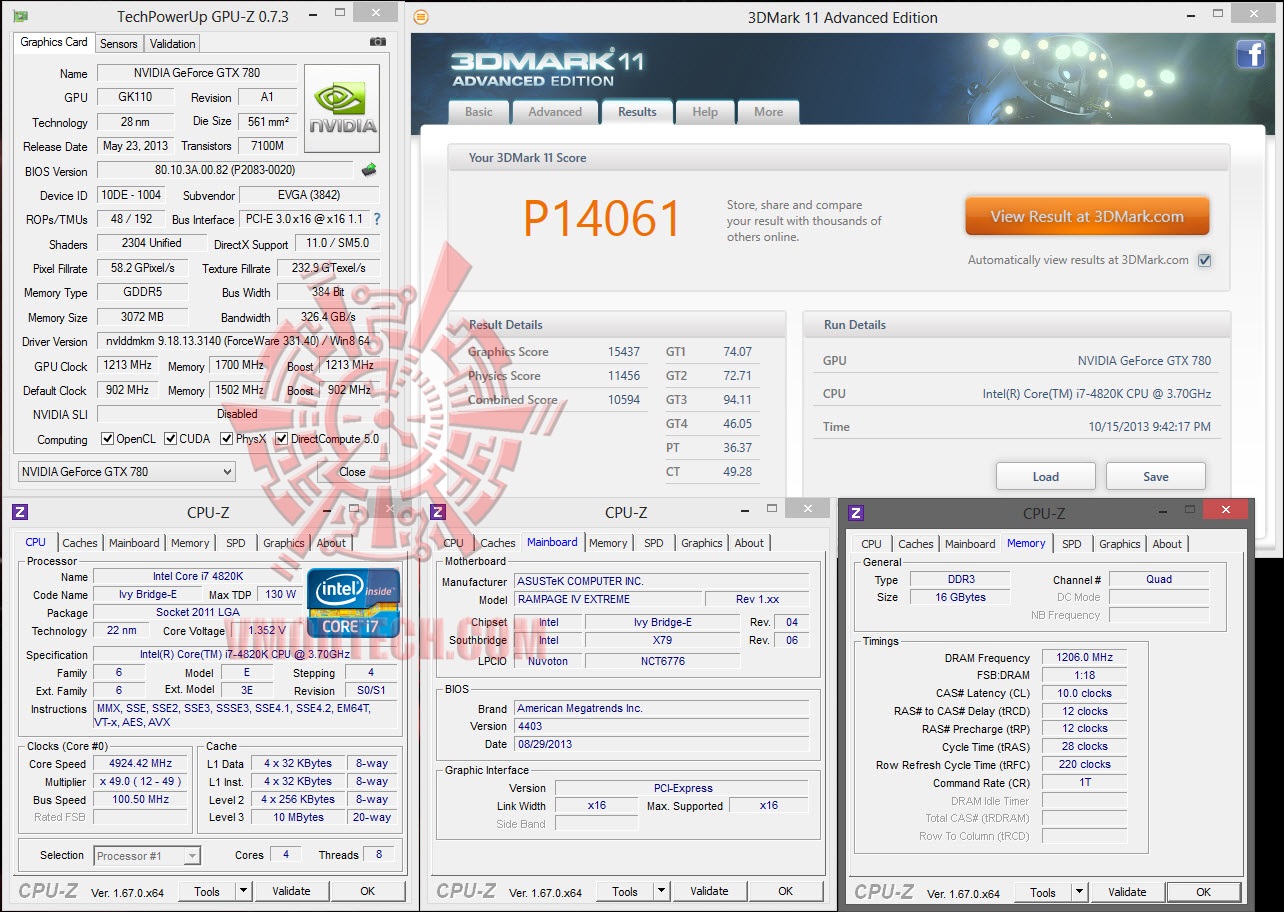Click the Combined Score value 10594
The height and width of the screenshot is (912, 1284).
coord(623,400)
